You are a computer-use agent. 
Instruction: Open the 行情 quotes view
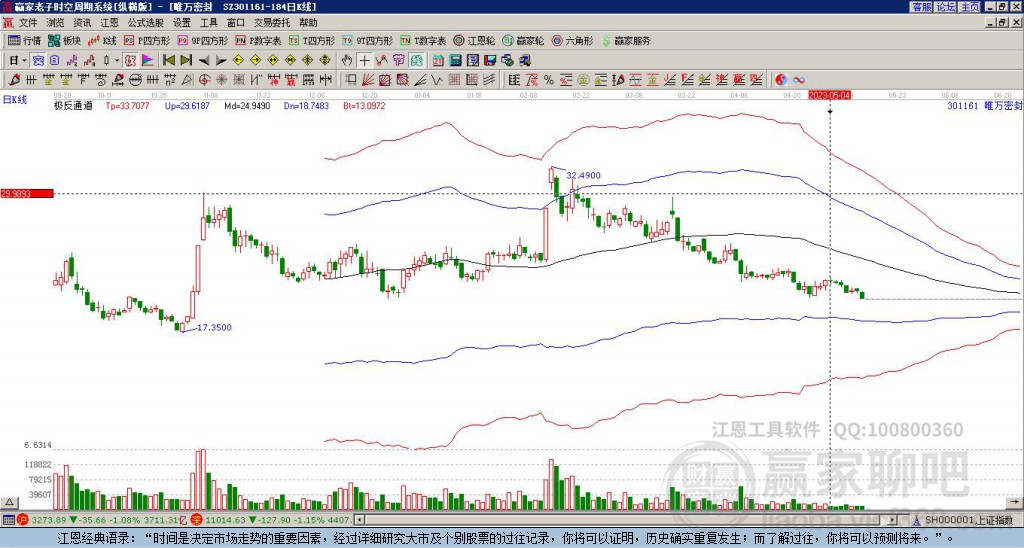point(25,40)
